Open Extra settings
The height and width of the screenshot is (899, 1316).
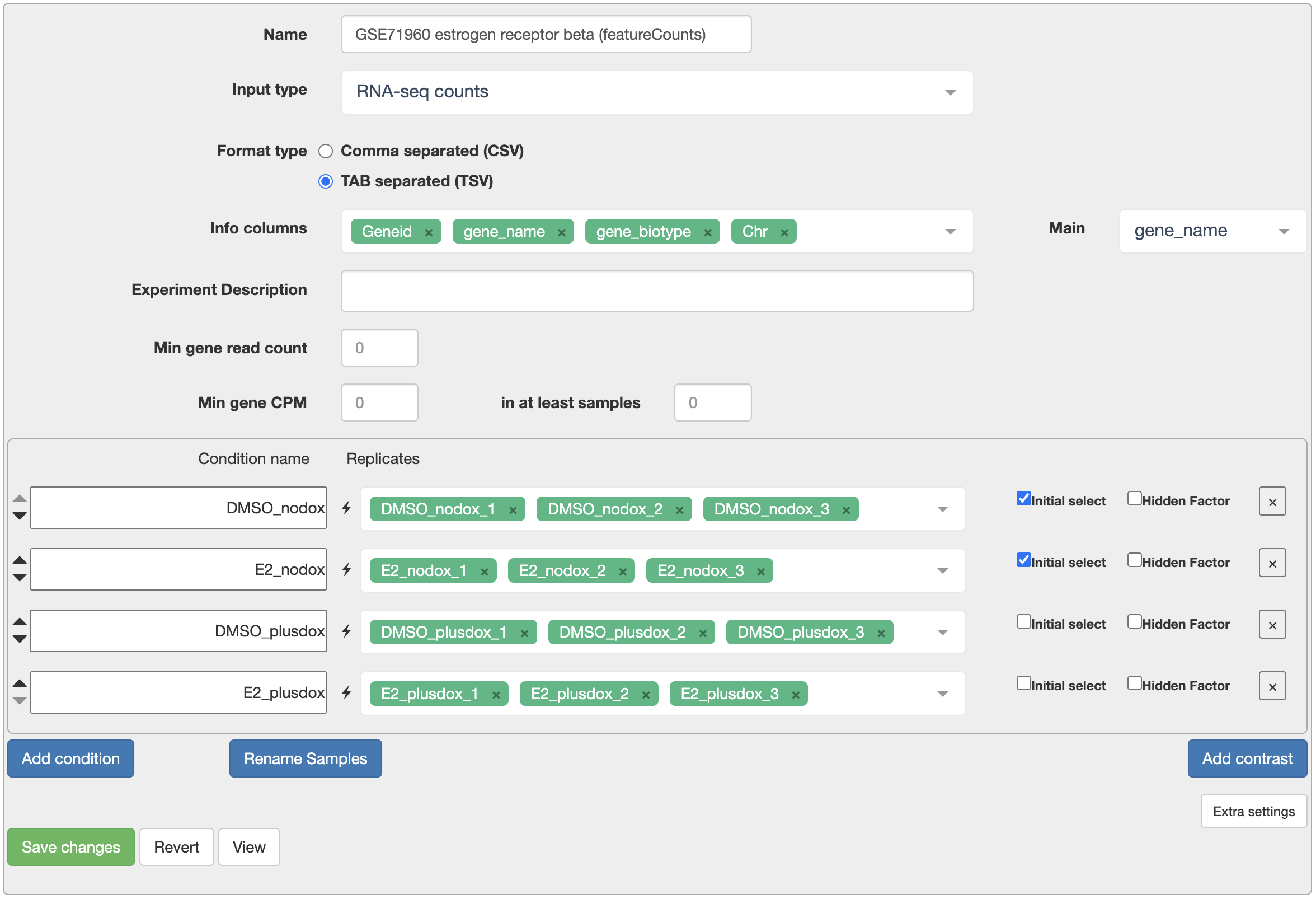[1254, 812]
